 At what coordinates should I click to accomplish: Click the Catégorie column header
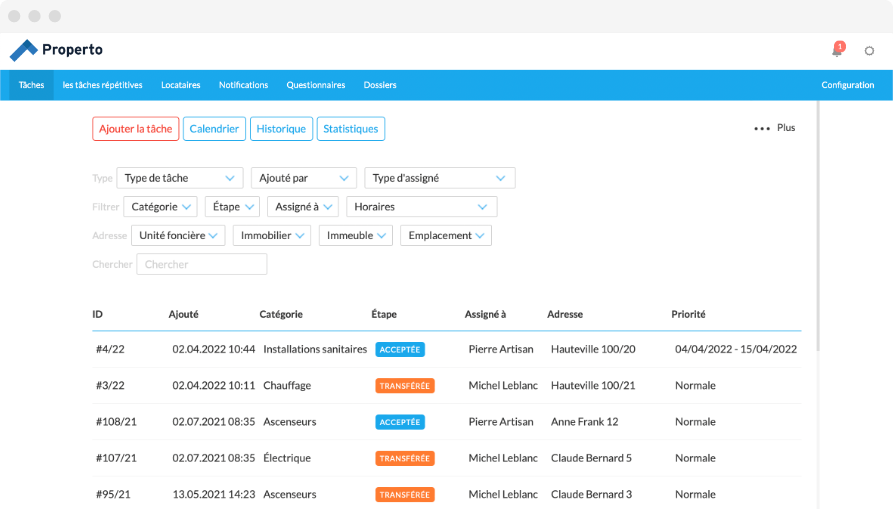point(281,314)
